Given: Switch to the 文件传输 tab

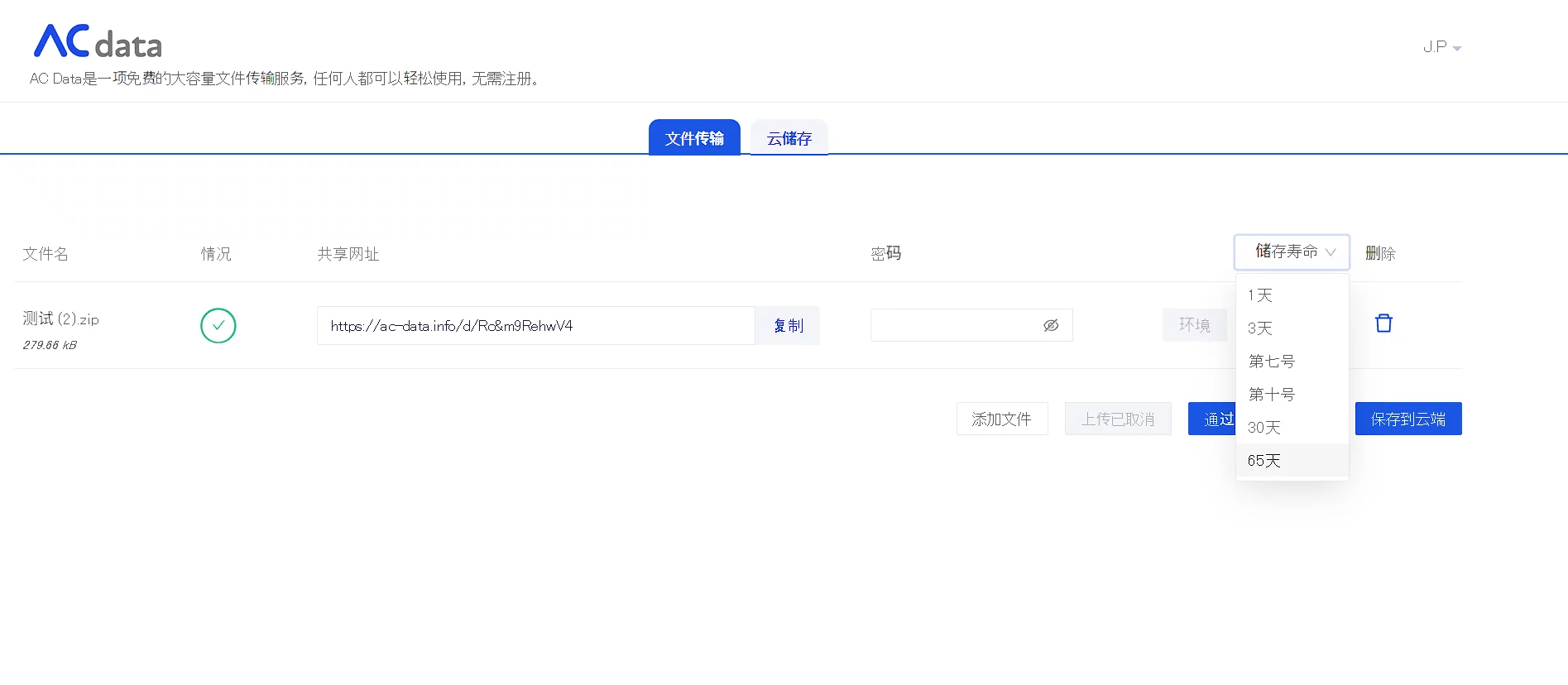Looking at the screenshot, I should click(694, 138).
